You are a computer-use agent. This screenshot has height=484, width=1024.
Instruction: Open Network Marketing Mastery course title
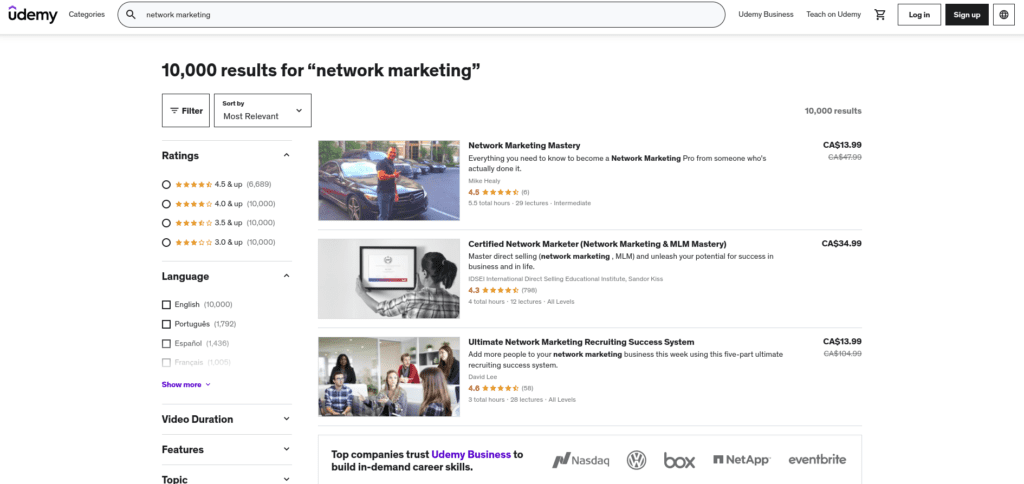pos(524,146)
